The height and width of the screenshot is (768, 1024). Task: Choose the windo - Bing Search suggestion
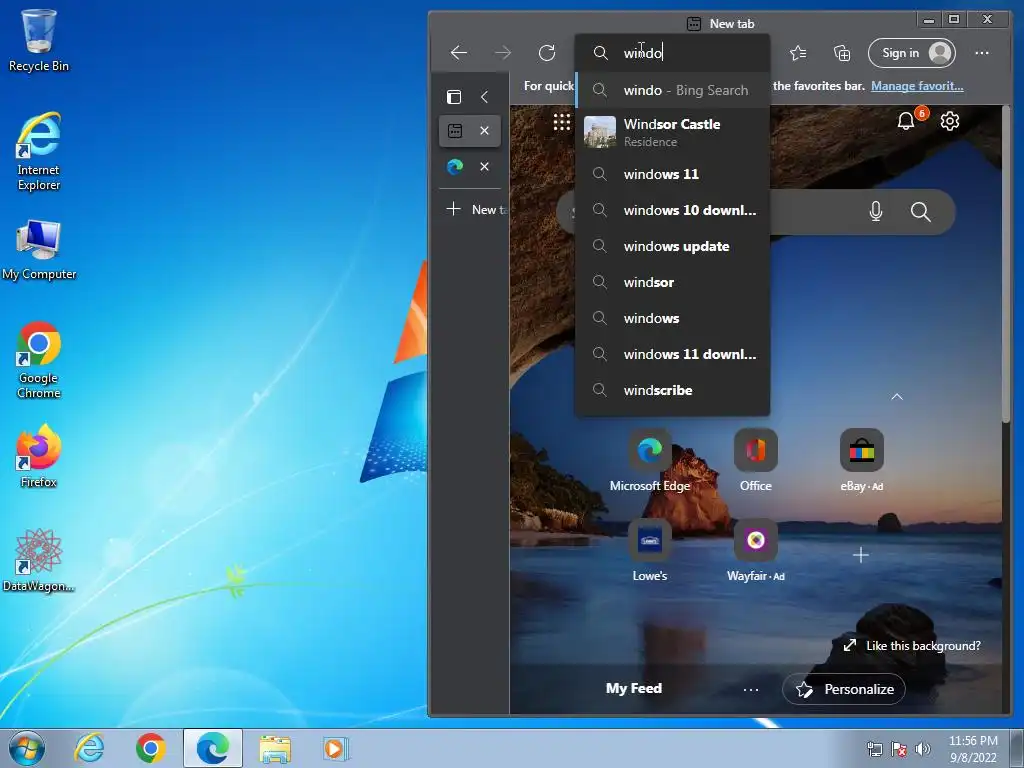[x=673, y=90]
